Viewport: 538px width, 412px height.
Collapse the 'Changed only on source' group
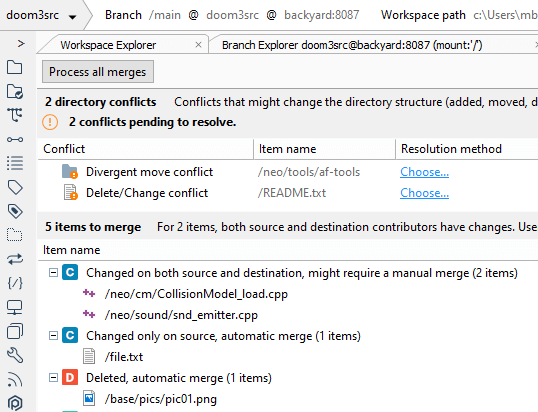tap(54, 336)
